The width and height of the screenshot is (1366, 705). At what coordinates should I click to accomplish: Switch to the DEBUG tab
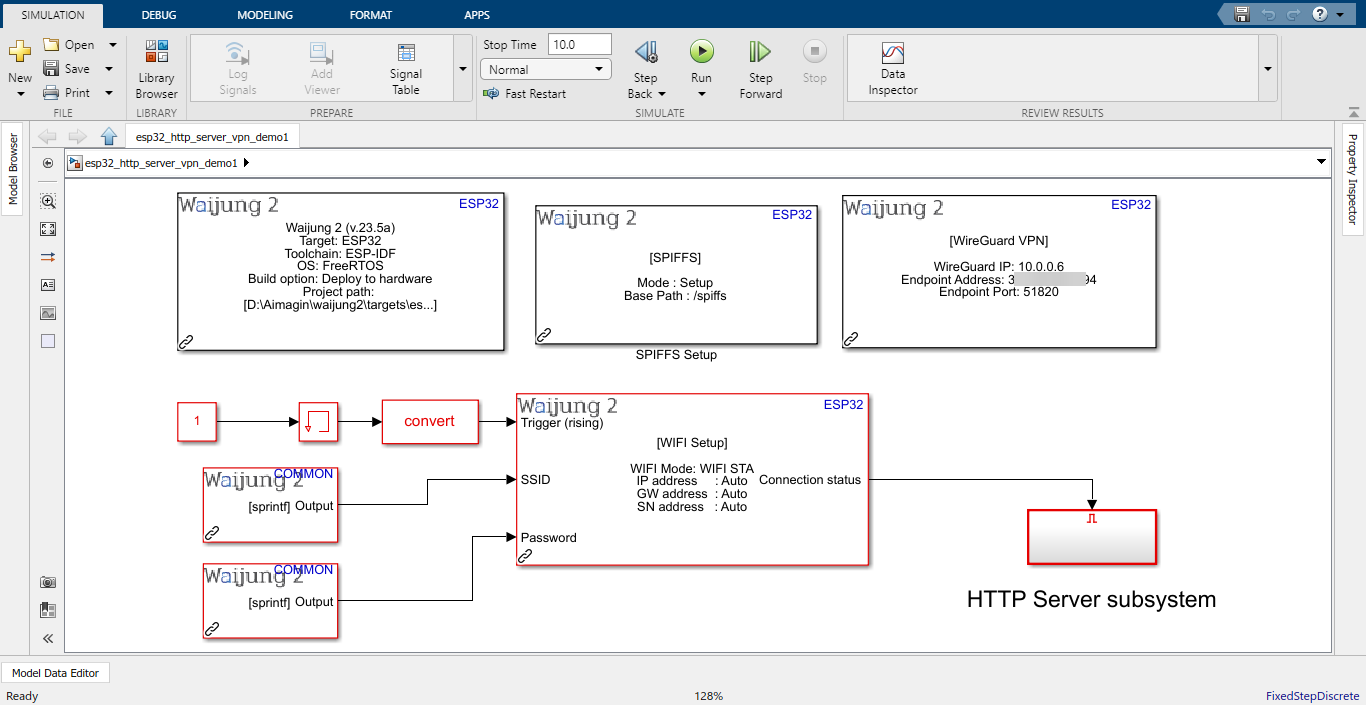click(159, 15)
